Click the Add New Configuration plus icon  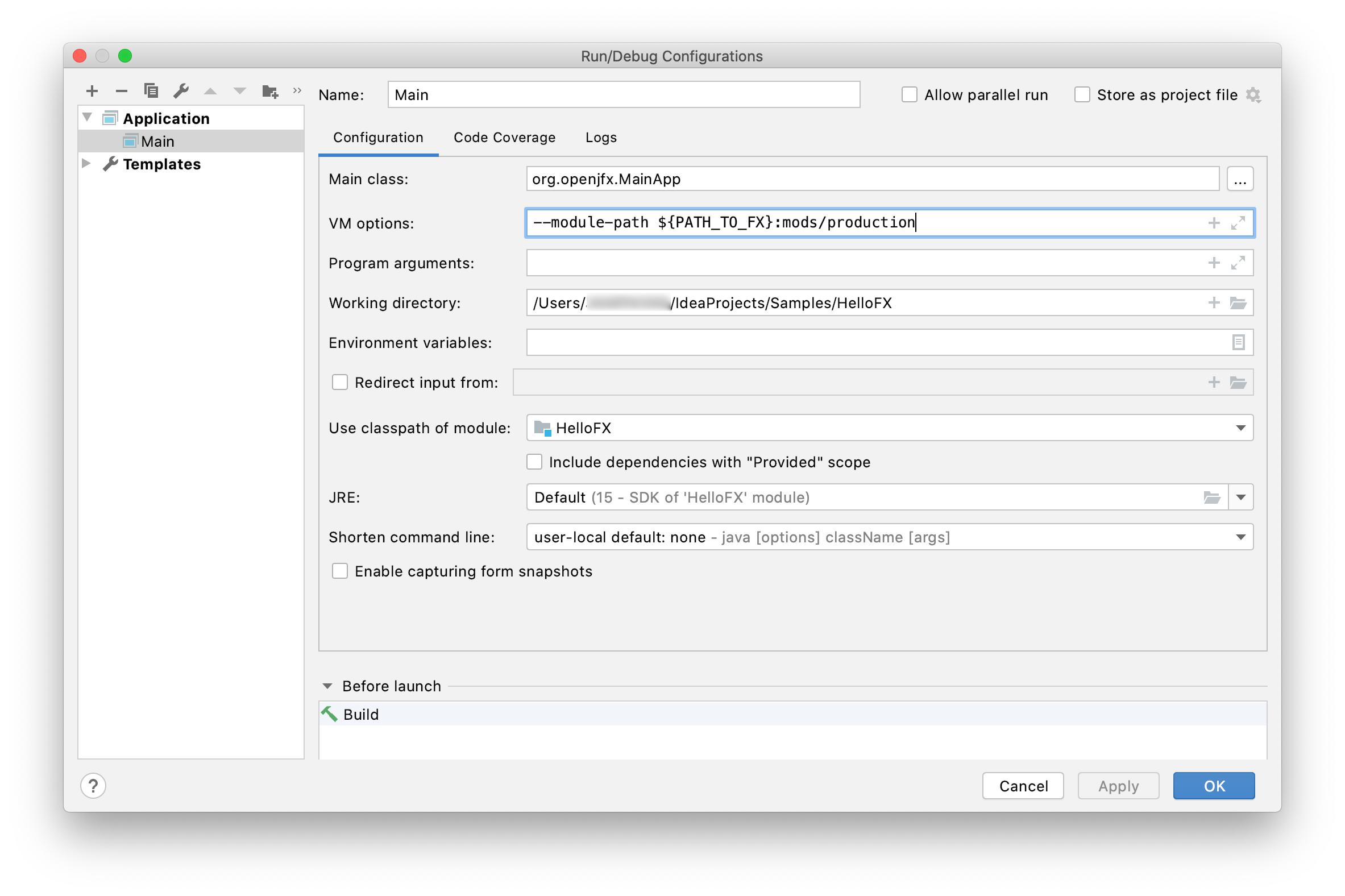coord(92,91)
